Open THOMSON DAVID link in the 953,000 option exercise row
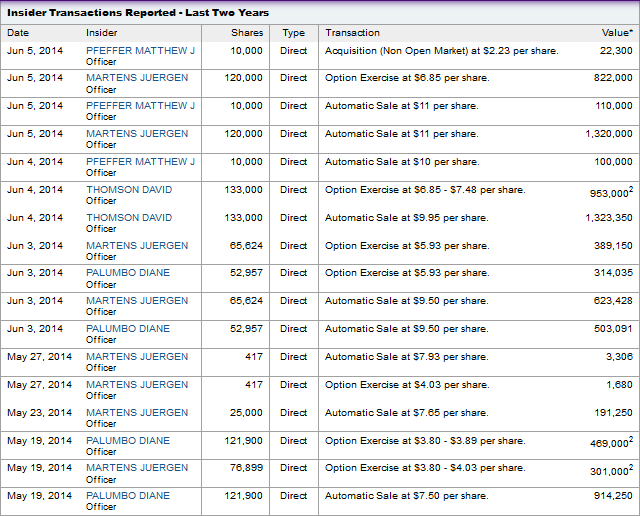The width and height of the screenshot is (640, 516). 129,190
